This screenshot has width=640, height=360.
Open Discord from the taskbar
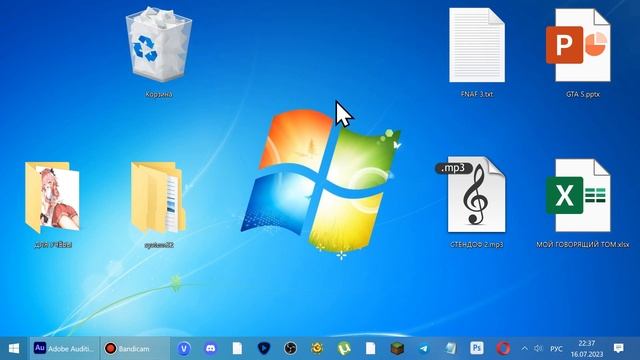coord(211,349)
